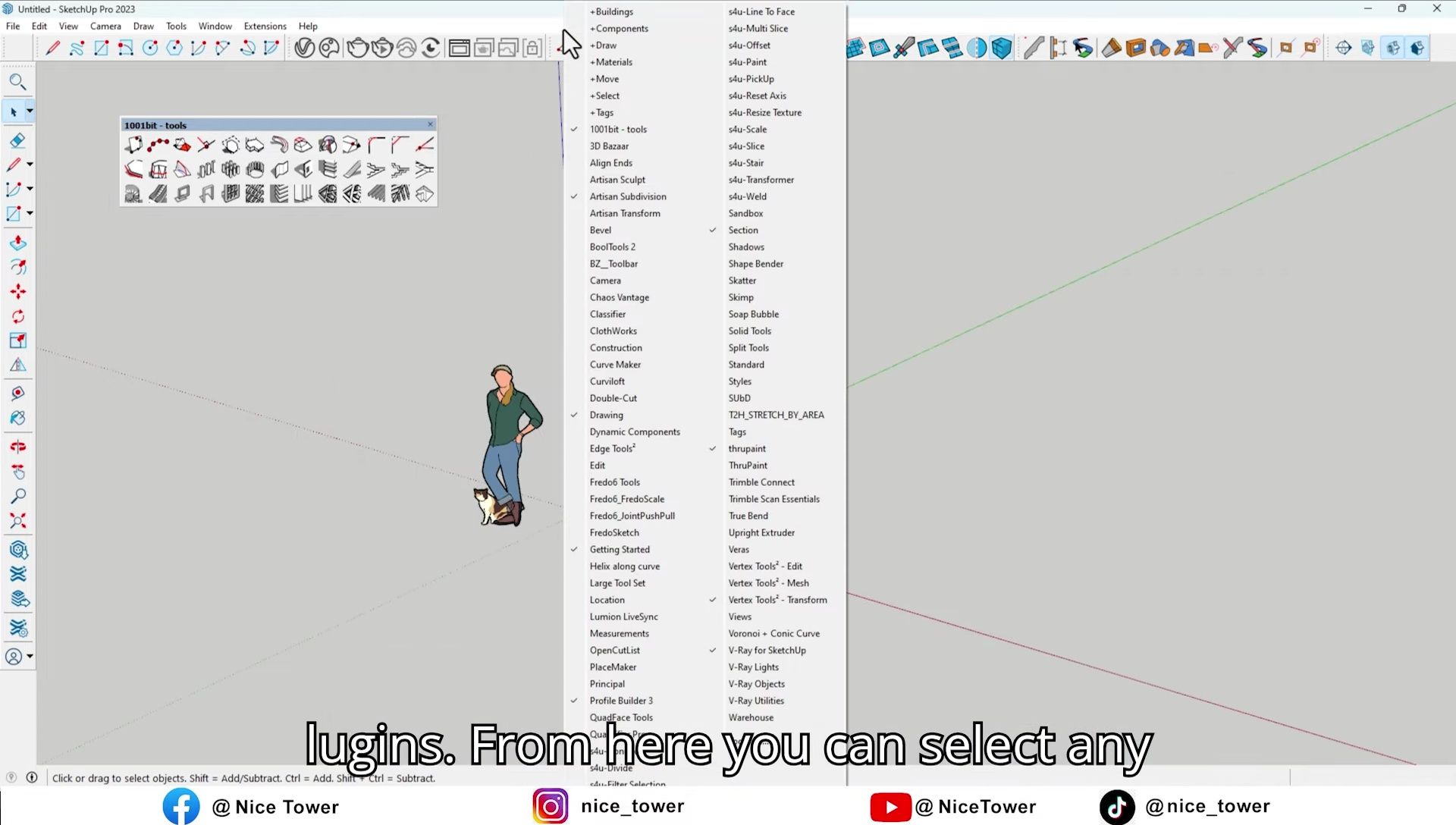The image size is (1456, 825).
Task: Open the account profile dropdown
Action: [x=30, y=656]
